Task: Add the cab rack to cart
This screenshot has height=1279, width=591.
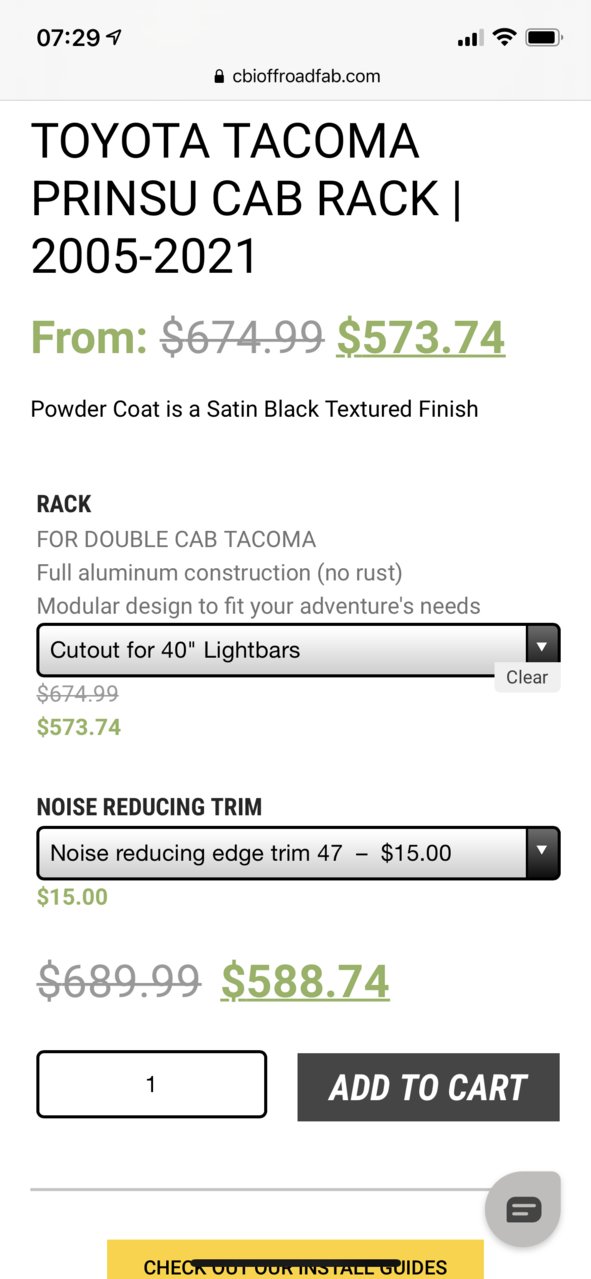Action: click(428, 1087)
